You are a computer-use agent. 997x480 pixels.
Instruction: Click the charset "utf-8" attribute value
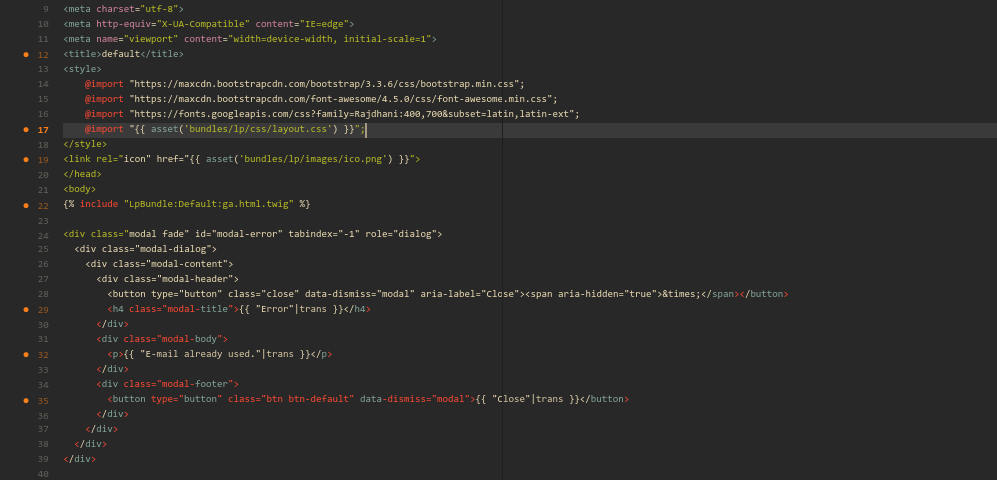click(159, 9)
